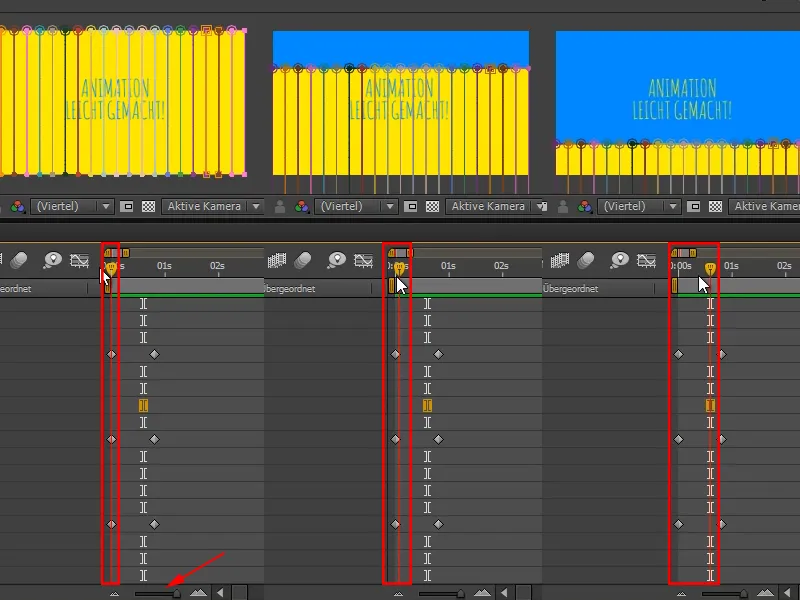Click the 01s ruler label in left timeline
This screenshot has width=800, height=600.
164,266
